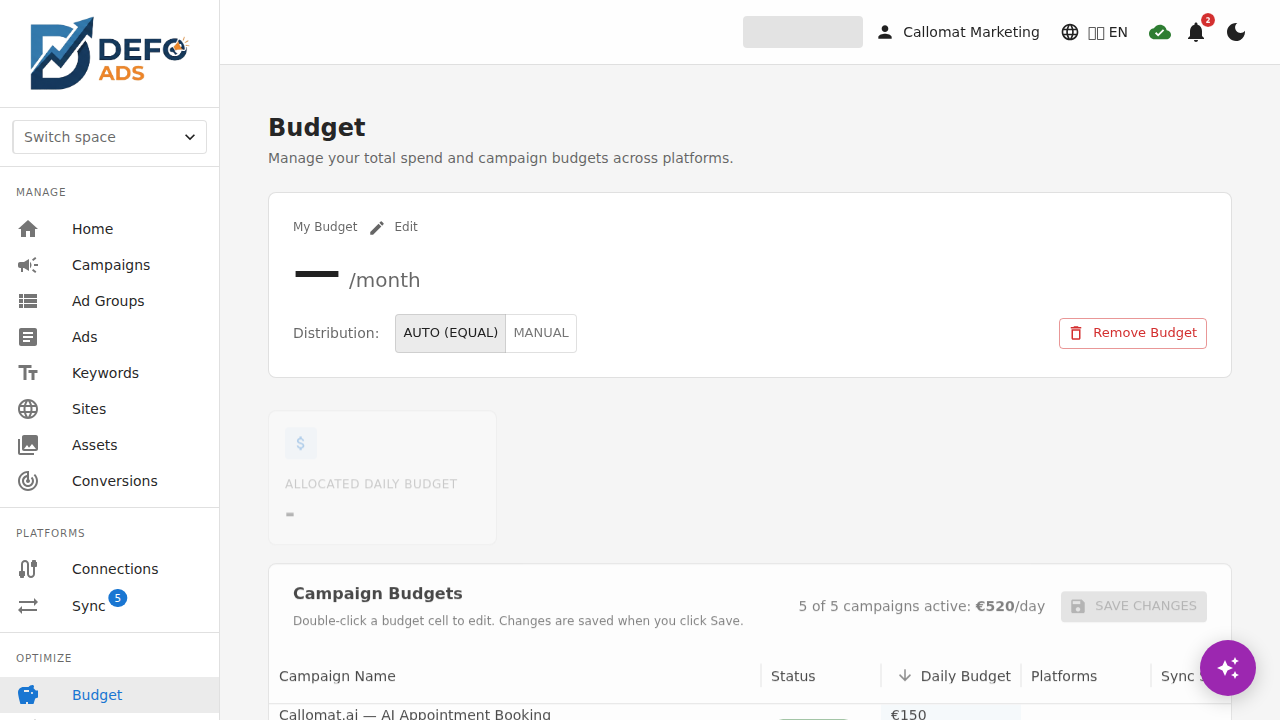Image resolution: width=1280 pixels, height=720 pixels.
Task: Open Keywords menu item
Action: point(110,373)
